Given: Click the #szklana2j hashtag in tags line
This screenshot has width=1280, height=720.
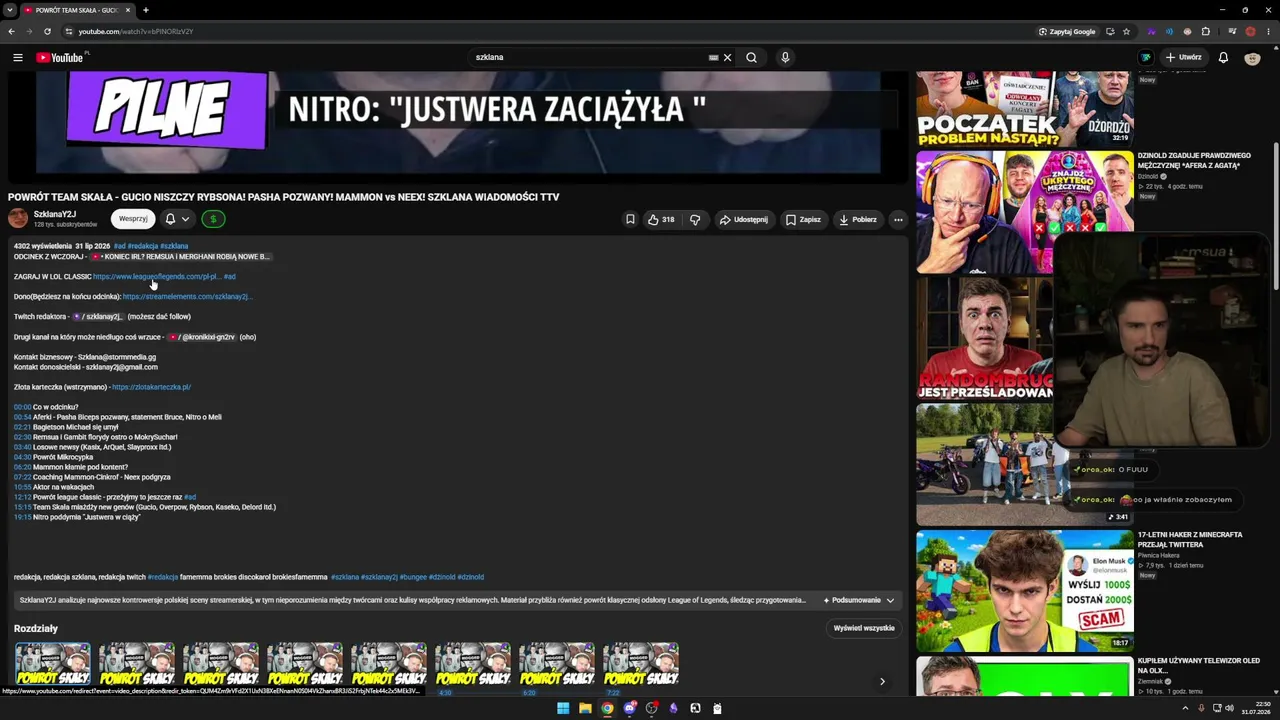Looking at the screenshot, I should [x=379, y=577].
